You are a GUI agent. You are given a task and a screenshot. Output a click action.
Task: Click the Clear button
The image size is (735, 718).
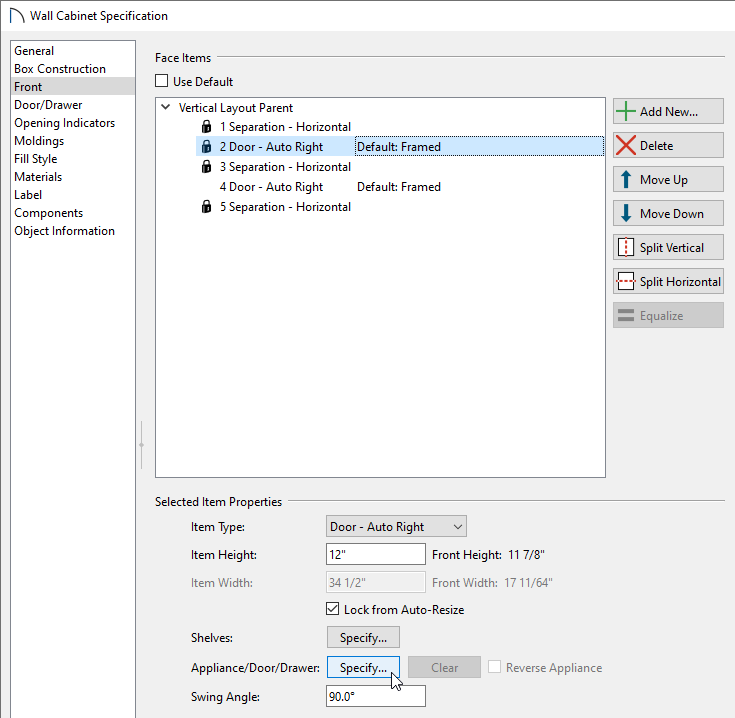pyautogui.click(x=444, y=667)
